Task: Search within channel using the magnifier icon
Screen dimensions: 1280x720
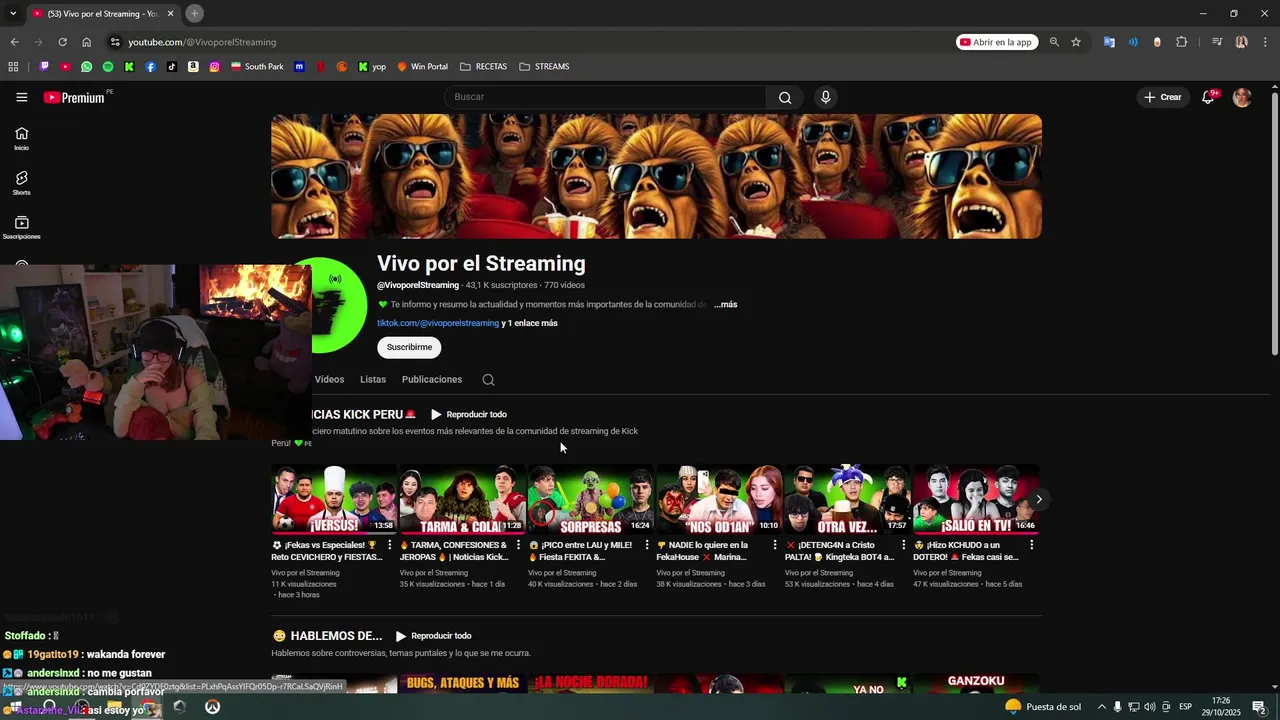Action: click(488, 380)
